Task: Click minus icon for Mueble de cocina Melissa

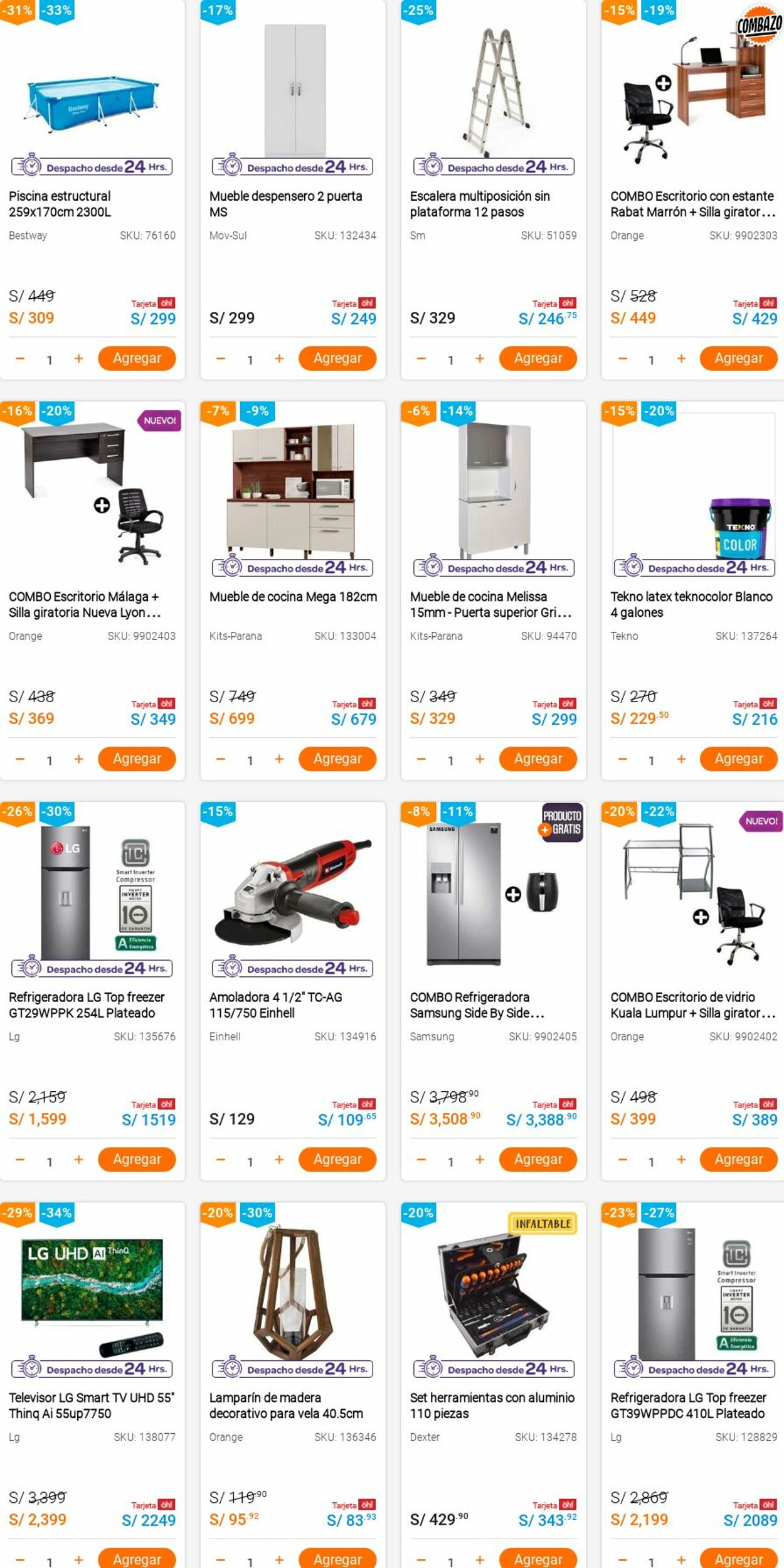Action: pos(421,759)
